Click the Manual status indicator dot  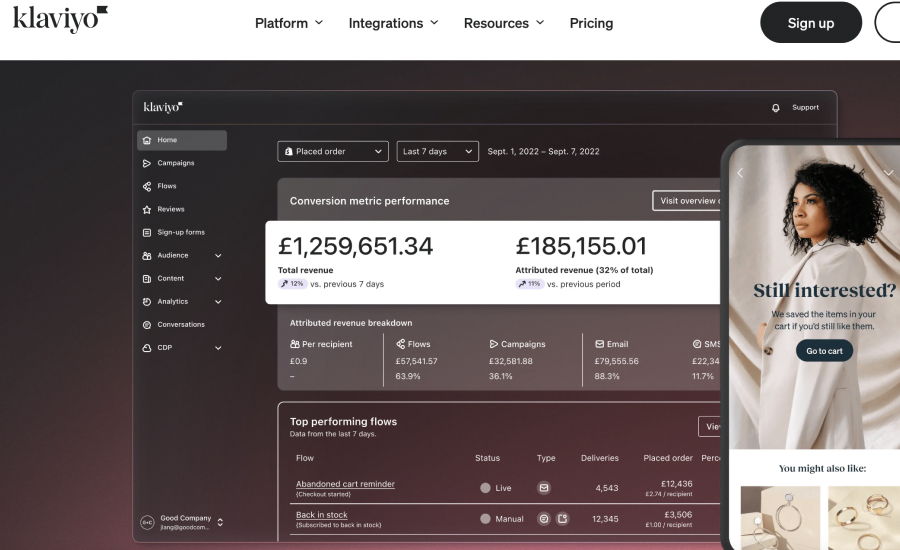click(x=485, y=519)
